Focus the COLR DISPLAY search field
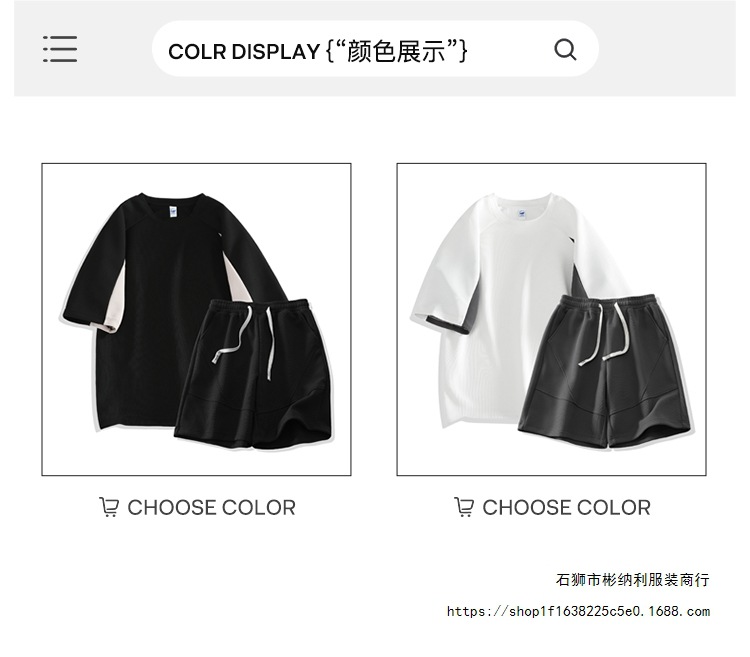Screen dimensions: 750x657 375,49
